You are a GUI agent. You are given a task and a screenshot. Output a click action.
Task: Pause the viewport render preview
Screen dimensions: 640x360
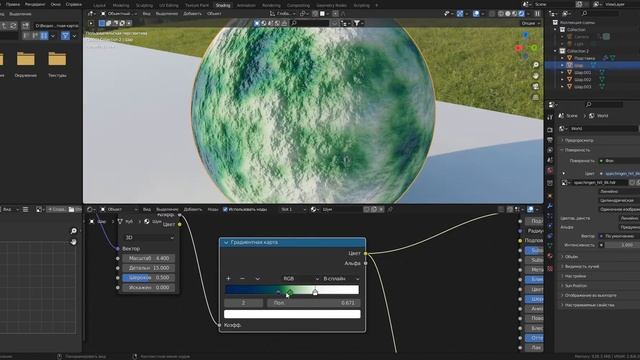537,13
